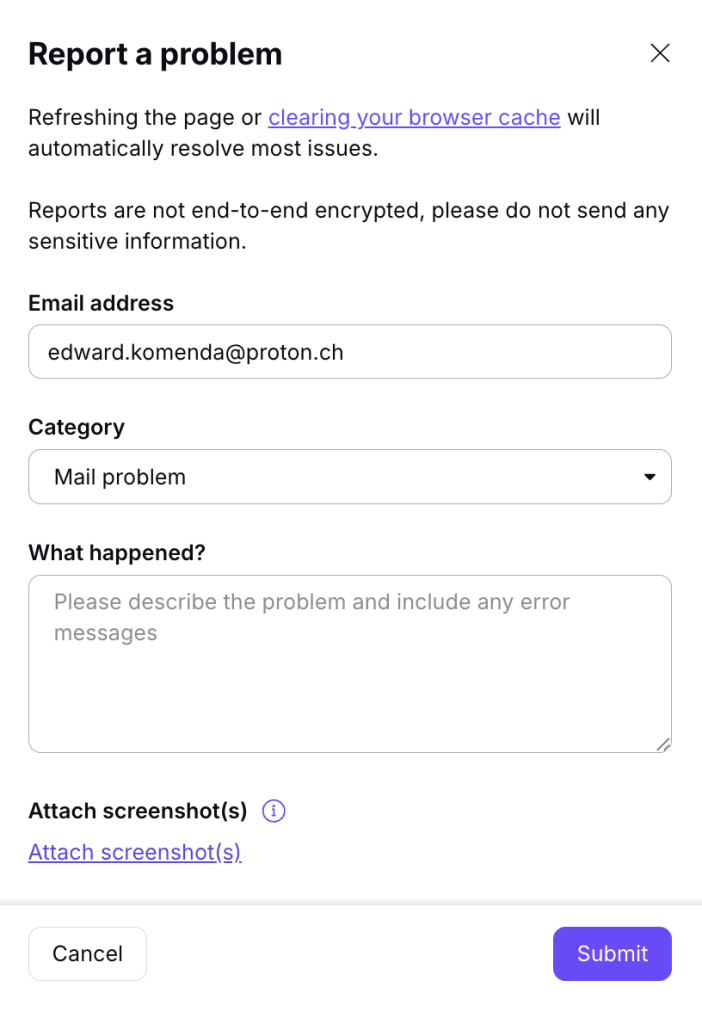Open the clearing your browser cache link
This screenshot has height=1024, width=702.
414,117
